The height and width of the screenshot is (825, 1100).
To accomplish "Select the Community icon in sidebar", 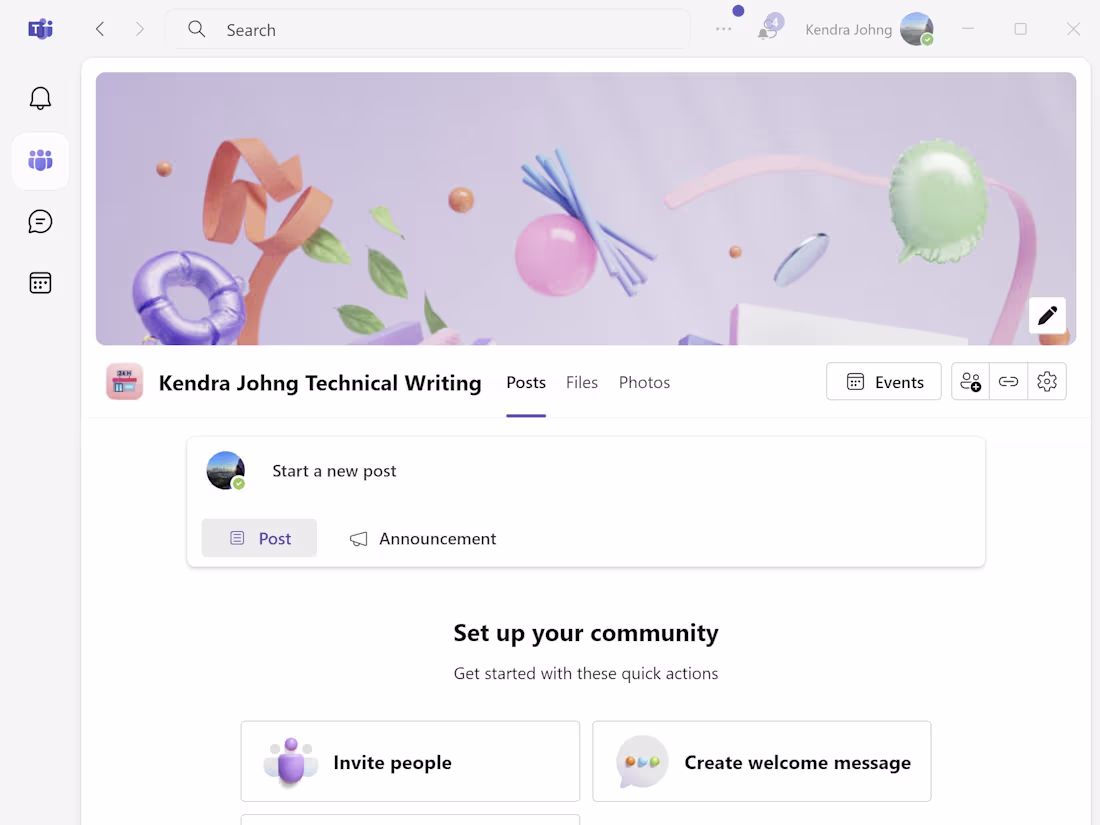I will click(41, 161).
